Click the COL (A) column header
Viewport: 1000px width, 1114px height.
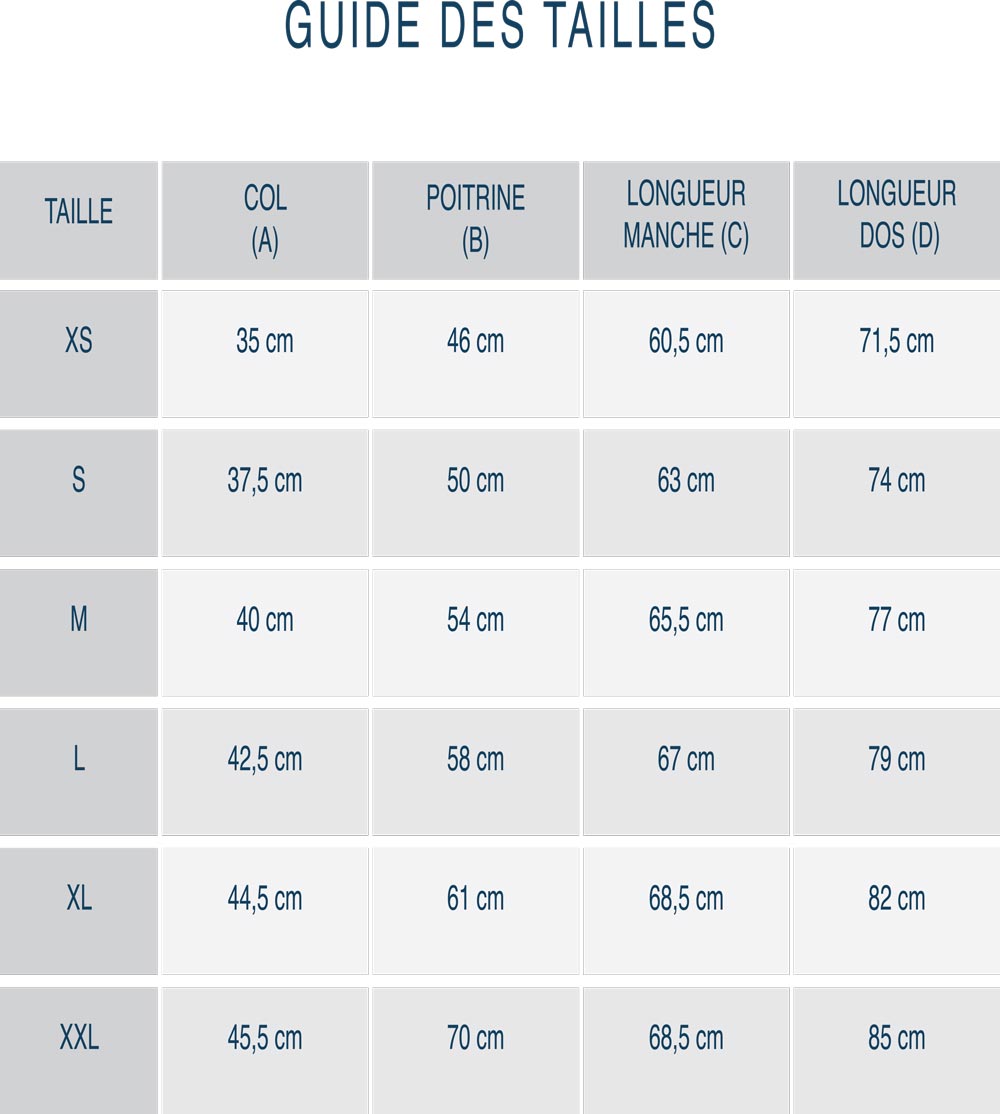click(265, 220)
